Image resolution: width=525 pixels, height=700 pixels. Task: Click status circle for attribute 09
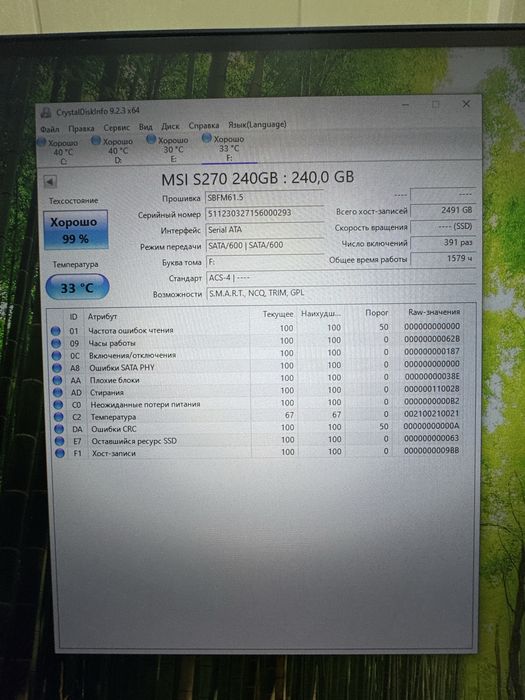click(x=56, y=343)
